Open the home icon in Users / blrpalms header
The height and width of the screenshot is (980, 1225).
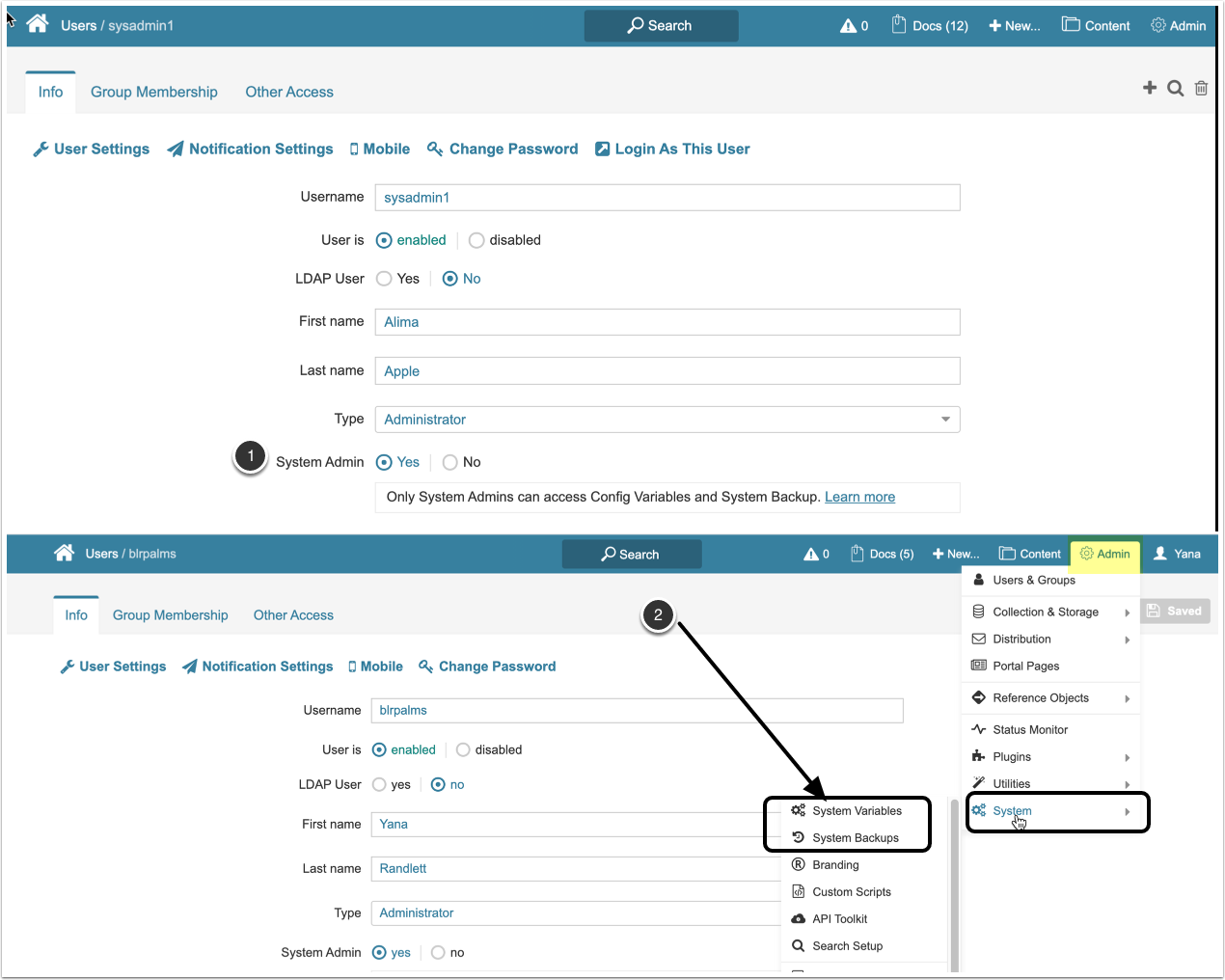pos(64,553)
